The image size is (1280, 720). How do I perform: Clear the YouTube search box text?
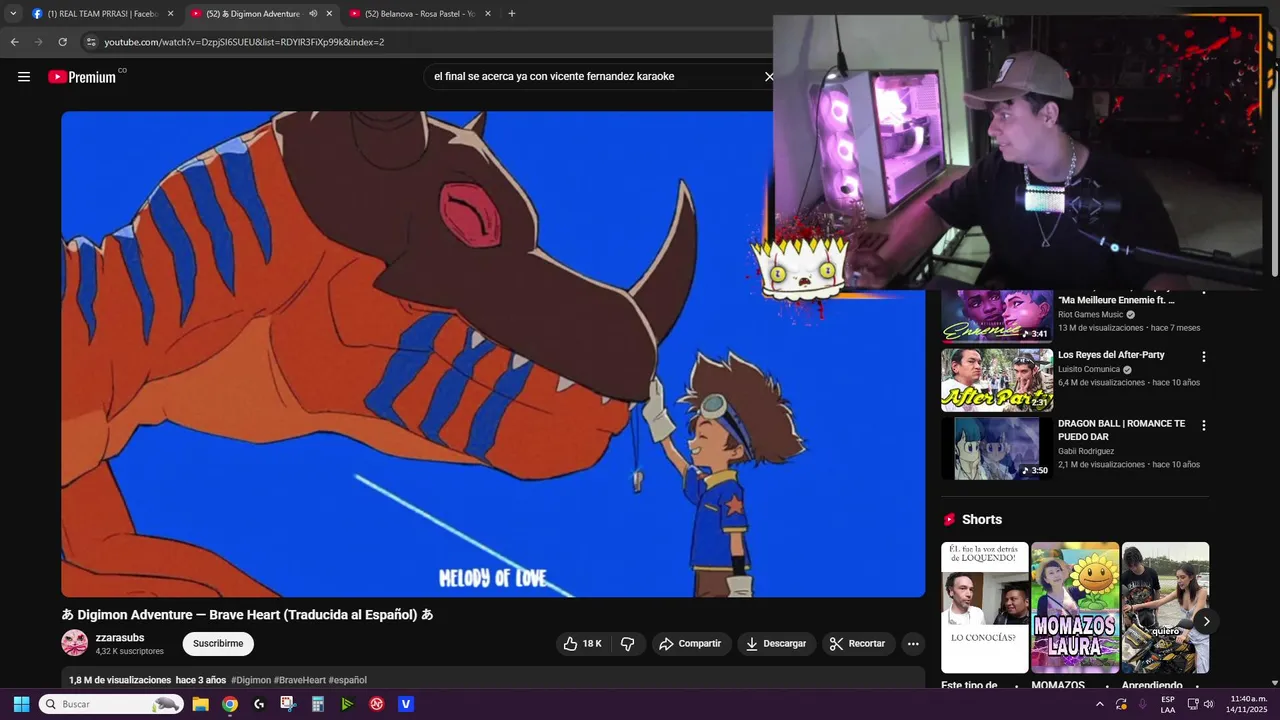click(x=768, y=76)
